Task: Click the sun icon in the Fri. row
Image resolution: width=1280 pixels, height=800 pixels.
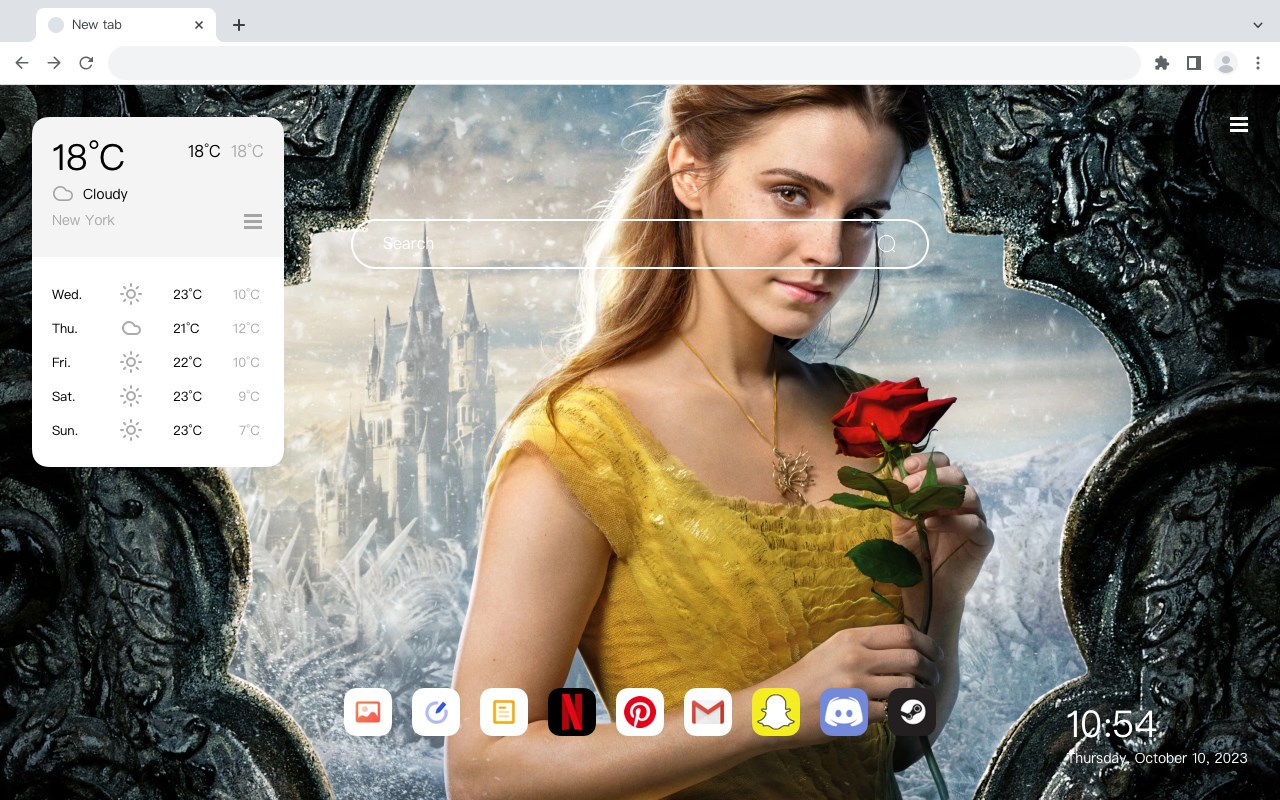Action: coord(131,362)
